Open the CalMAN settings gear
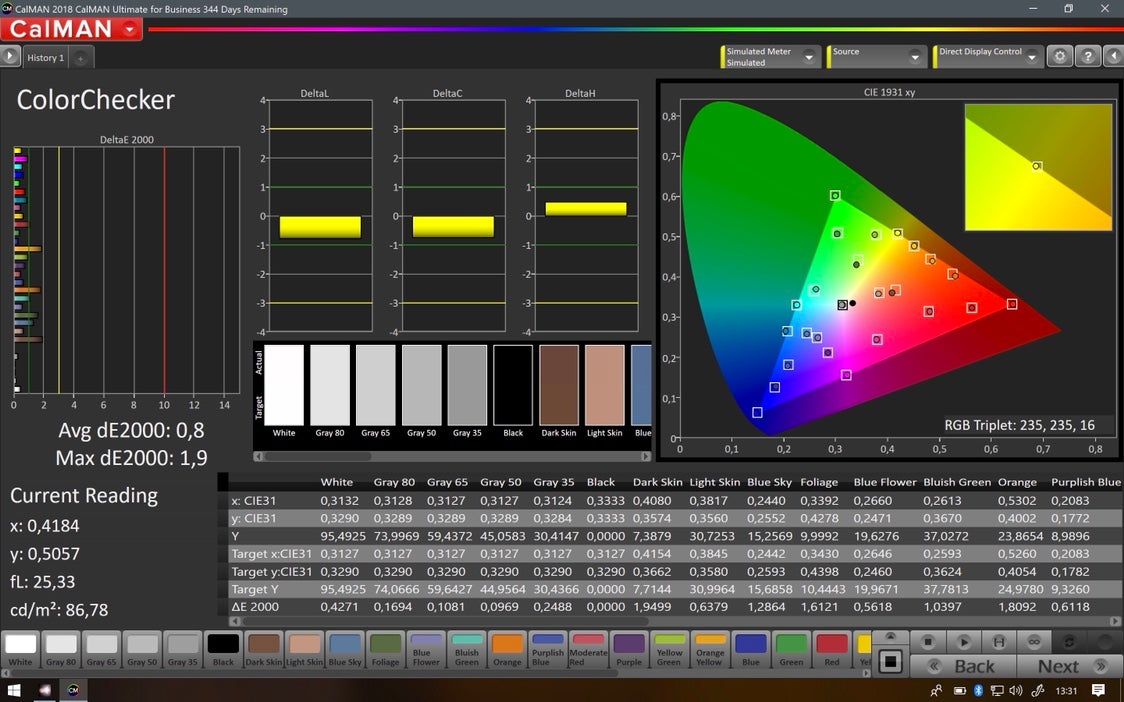Image resolution: width=1124 pixels, height=702 pixels. tap(1060, 56)
